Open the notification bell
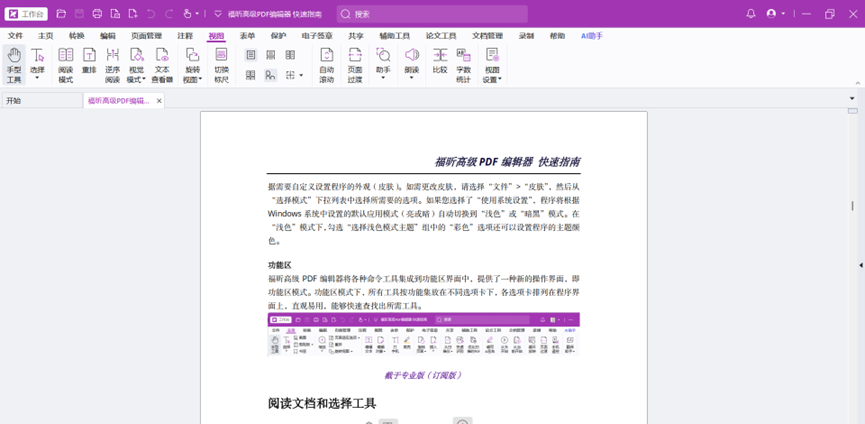 tap(751, 14)
